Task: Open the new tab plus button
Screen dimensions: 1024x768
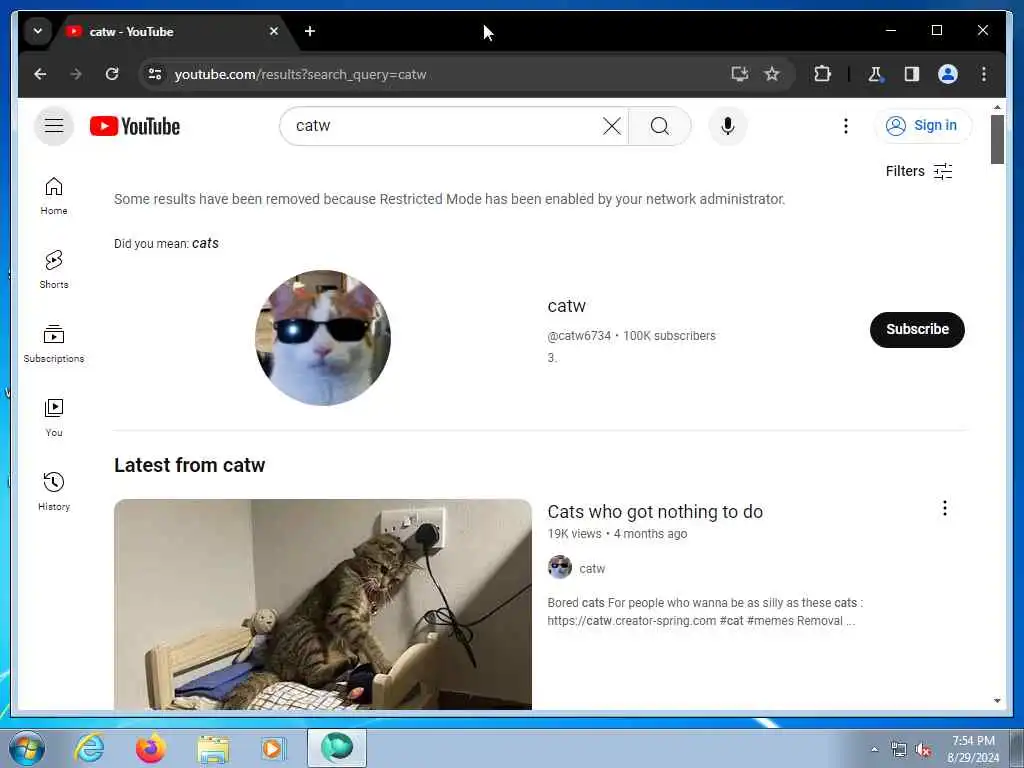Action: pyautogui.click(x=310, y=31)
